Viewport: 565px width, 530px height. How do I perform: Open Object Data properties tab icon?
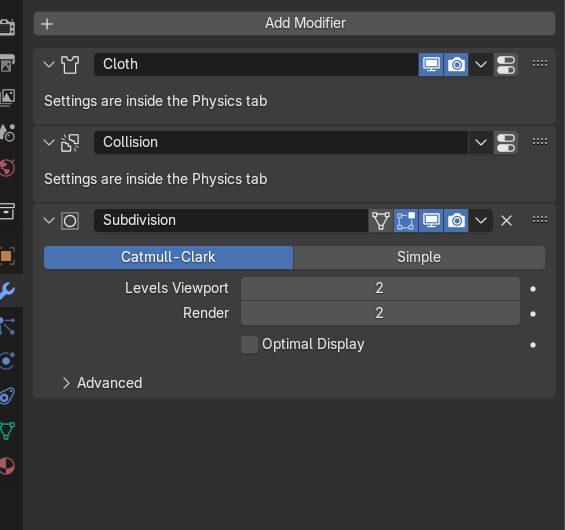coord(8,431)
